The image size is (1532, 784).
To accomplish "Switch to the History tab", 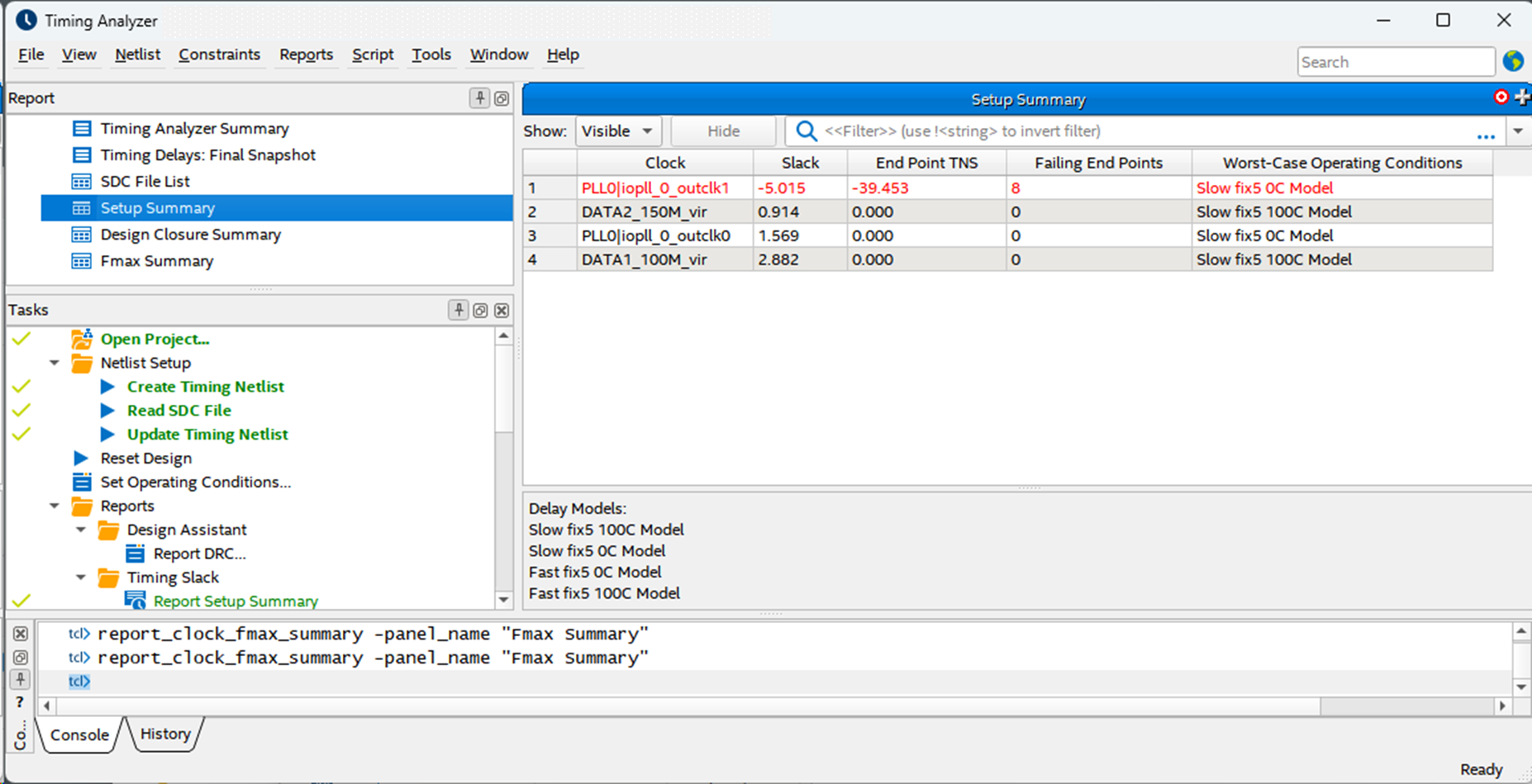I will [165, 734].
